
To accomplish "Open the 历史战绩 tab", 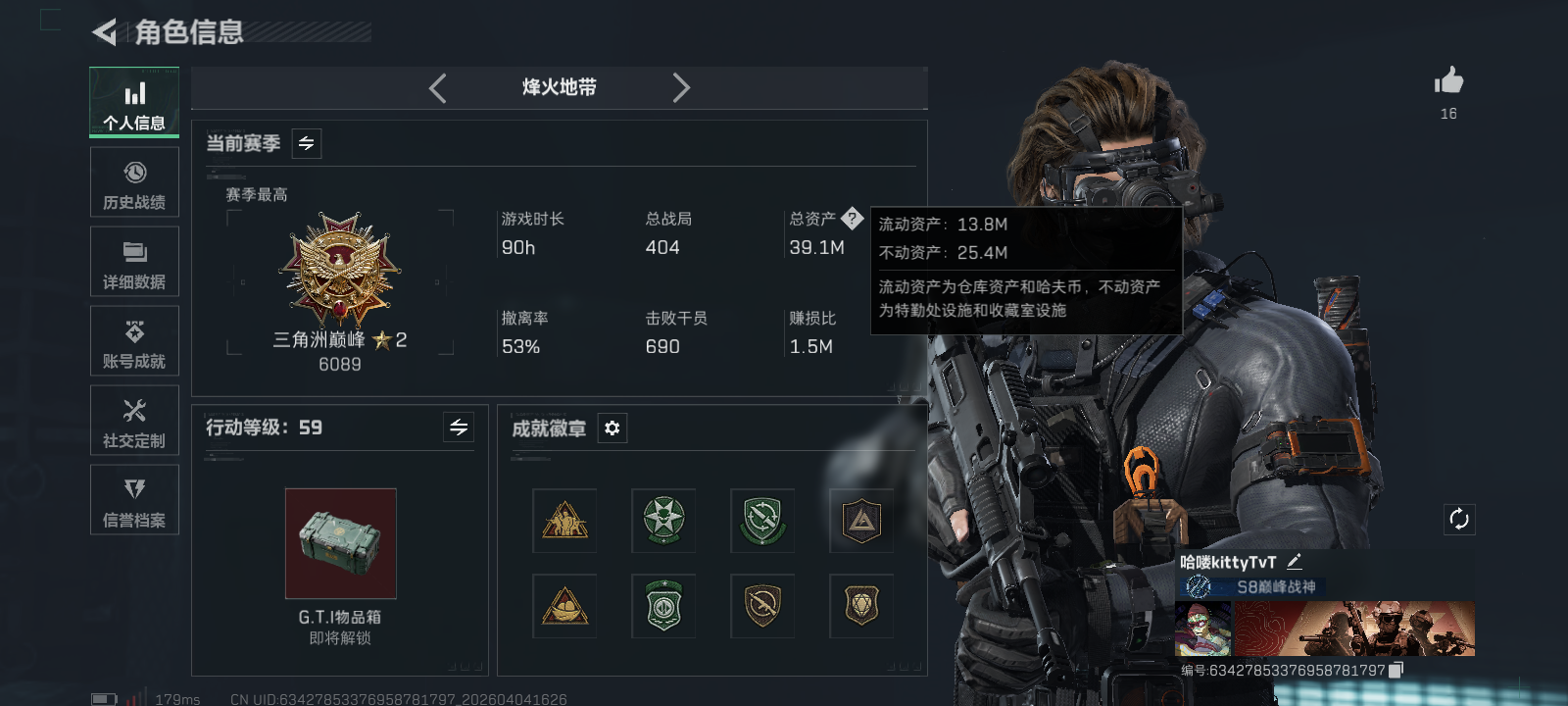I will pos(134,182).
